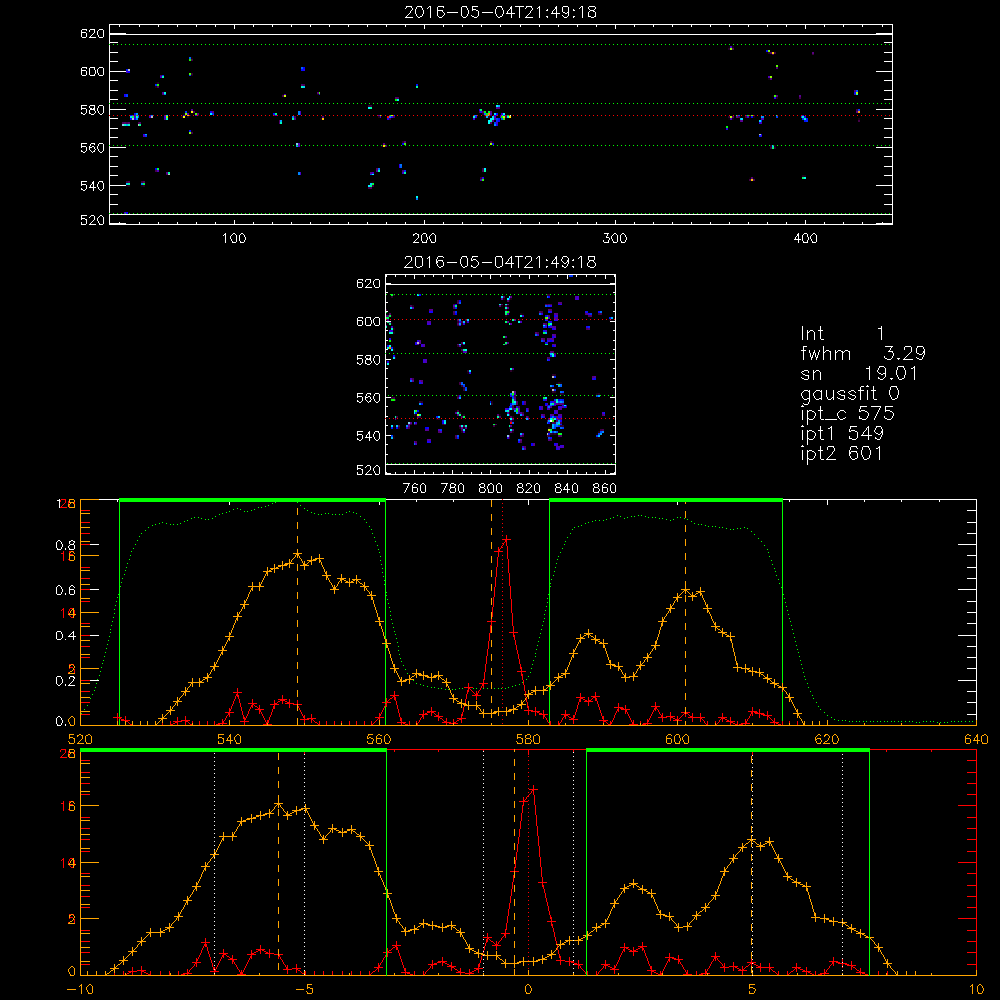1000x1000 pixels.
Task: Click the x-axis label 10 on bottom plot
Action: point(976,990)
